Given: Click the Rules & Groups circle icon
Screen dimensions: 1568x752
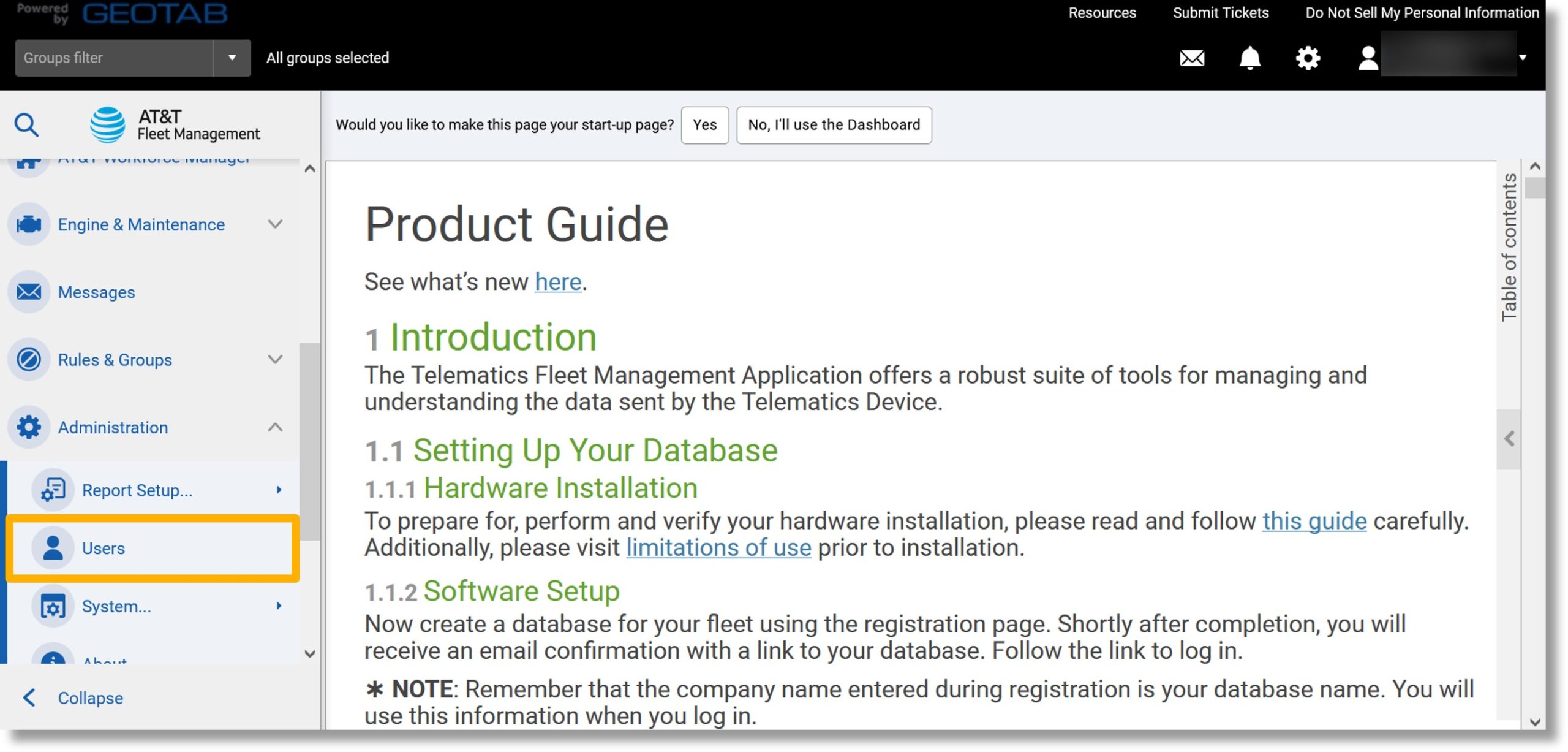Looking at the screenshot, I should click(x=29, y=359).
